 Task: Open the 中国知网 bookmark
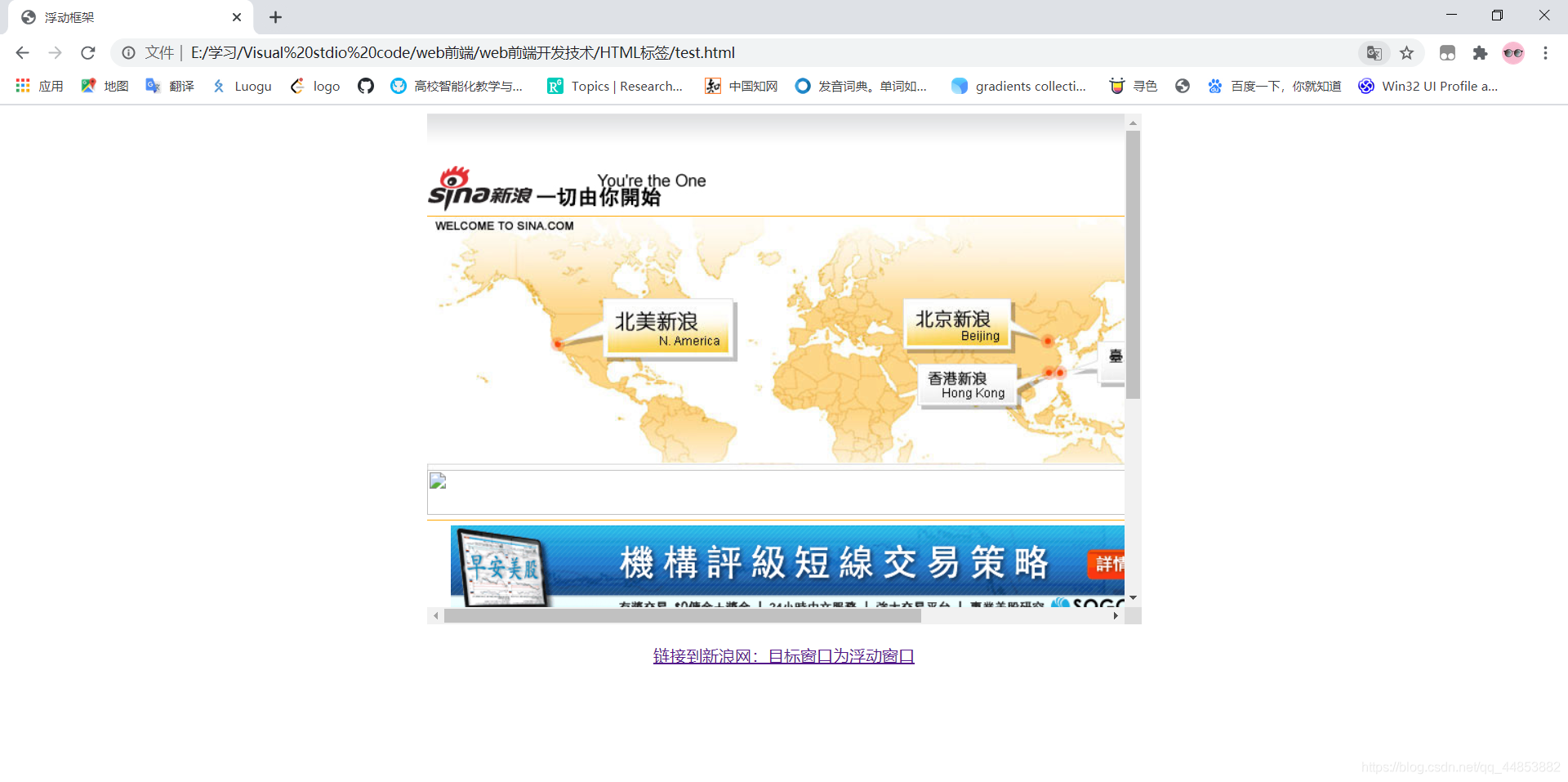(742, 86)
